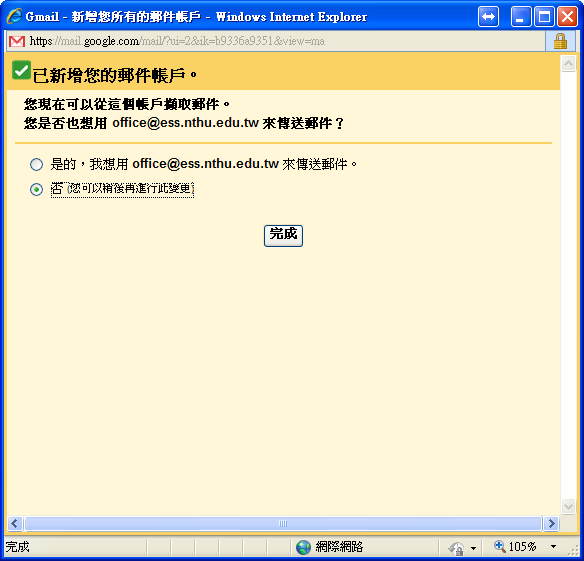The width and height of the screenshot is (584, 561).
Task: Click the protected mode status icon
Action: (456, 548)
